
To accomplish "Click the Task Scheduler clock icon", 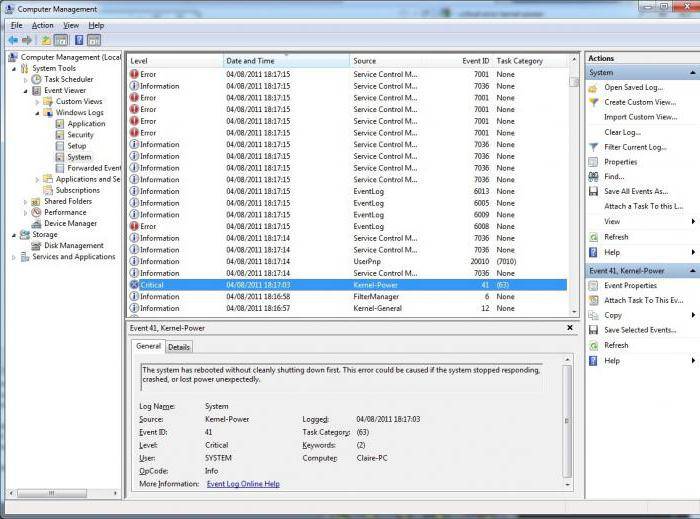I will click(x=37, y=79).
